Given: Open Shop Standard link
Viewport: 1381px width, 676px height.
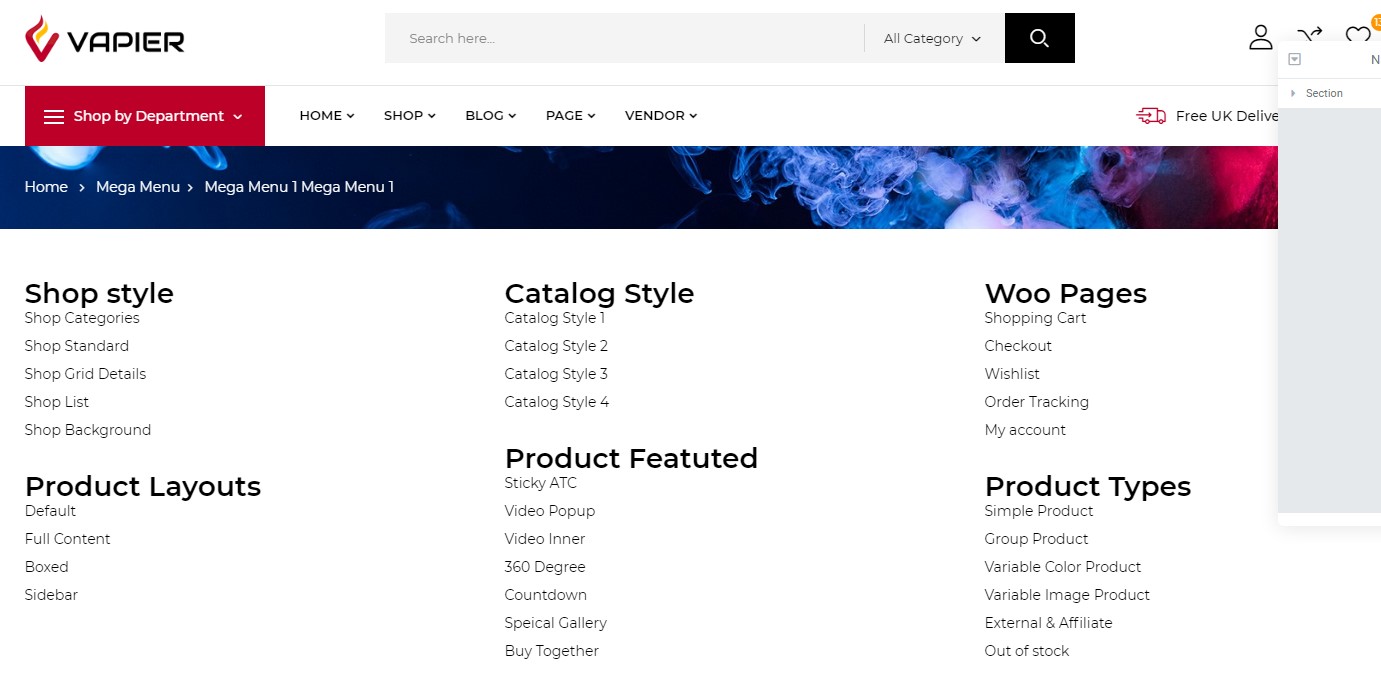Looking at the screenshot, I should (x=77, y=346).
